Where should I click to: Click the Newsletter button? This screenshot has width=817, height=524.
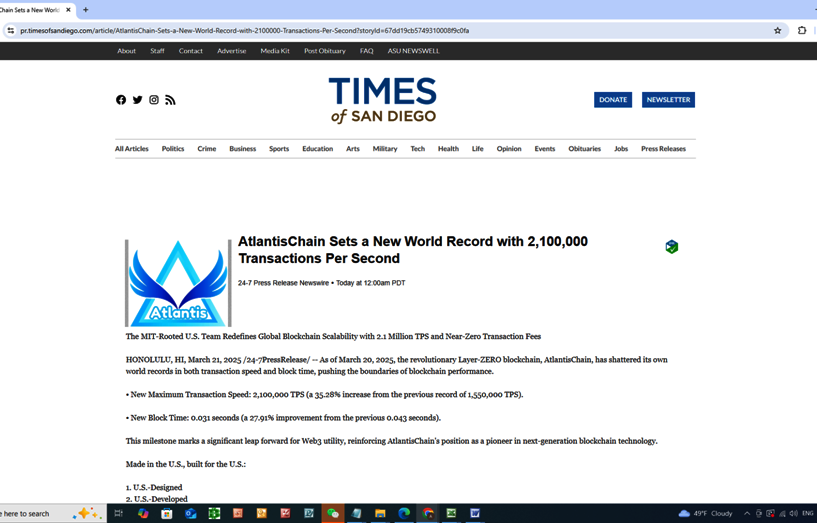click(668, 100)
